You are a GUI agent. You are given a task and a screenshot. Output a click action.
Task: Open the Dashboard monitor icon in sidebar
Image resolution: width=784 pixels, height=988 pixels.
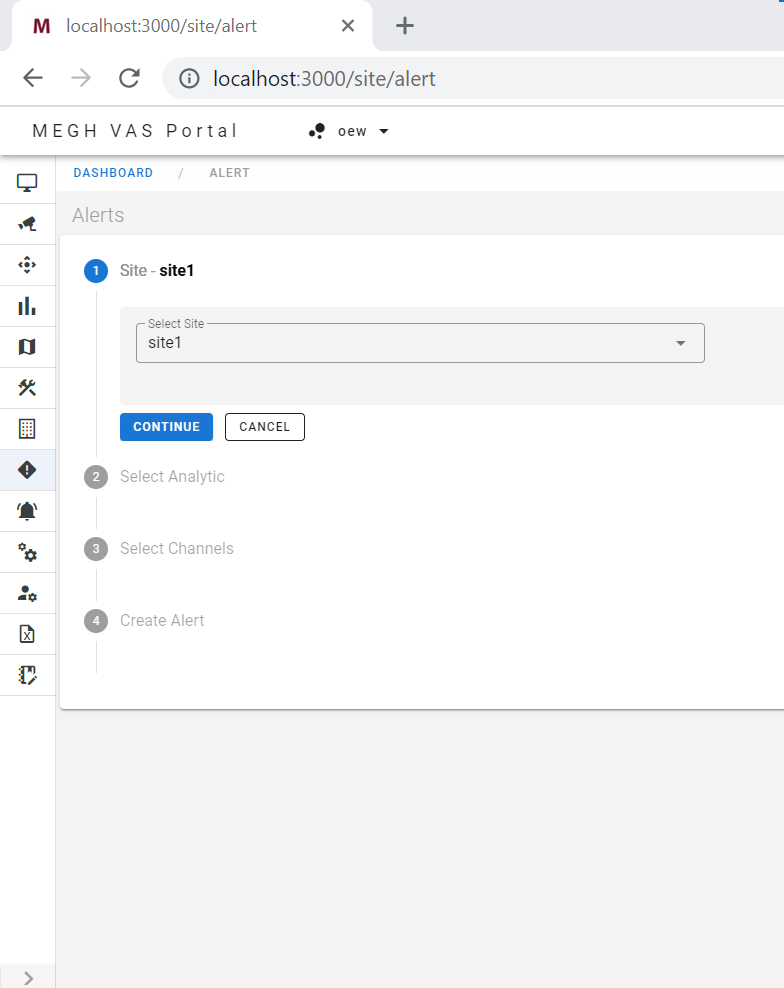[27, 182]
